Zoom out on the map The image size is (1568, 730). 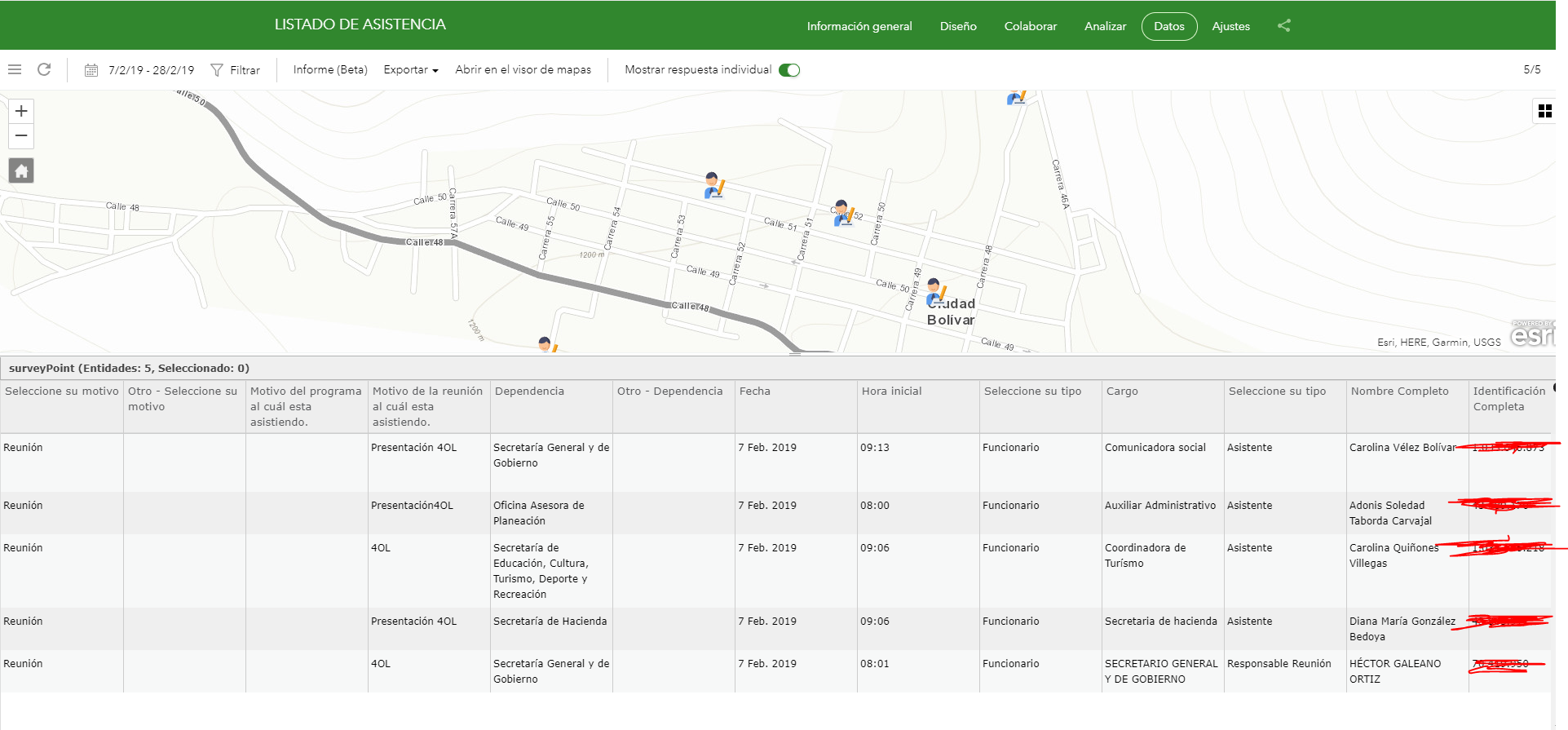point(21,136)
